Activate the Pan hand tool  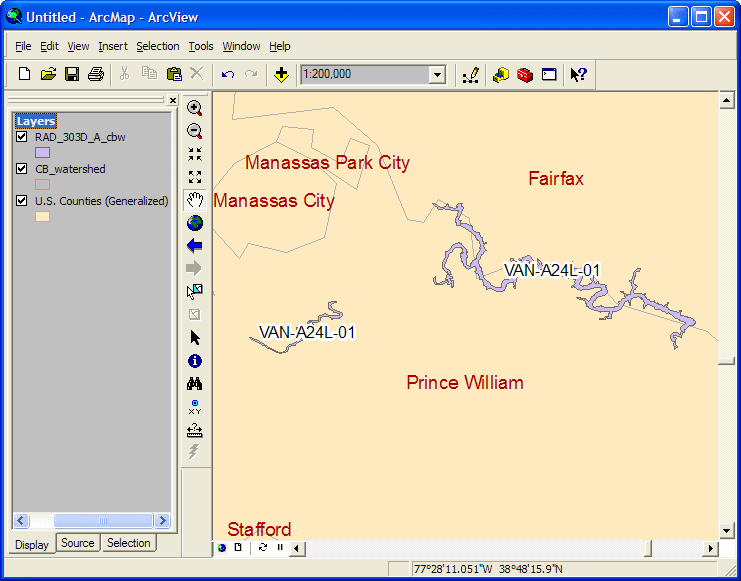(x=195, y=200)
